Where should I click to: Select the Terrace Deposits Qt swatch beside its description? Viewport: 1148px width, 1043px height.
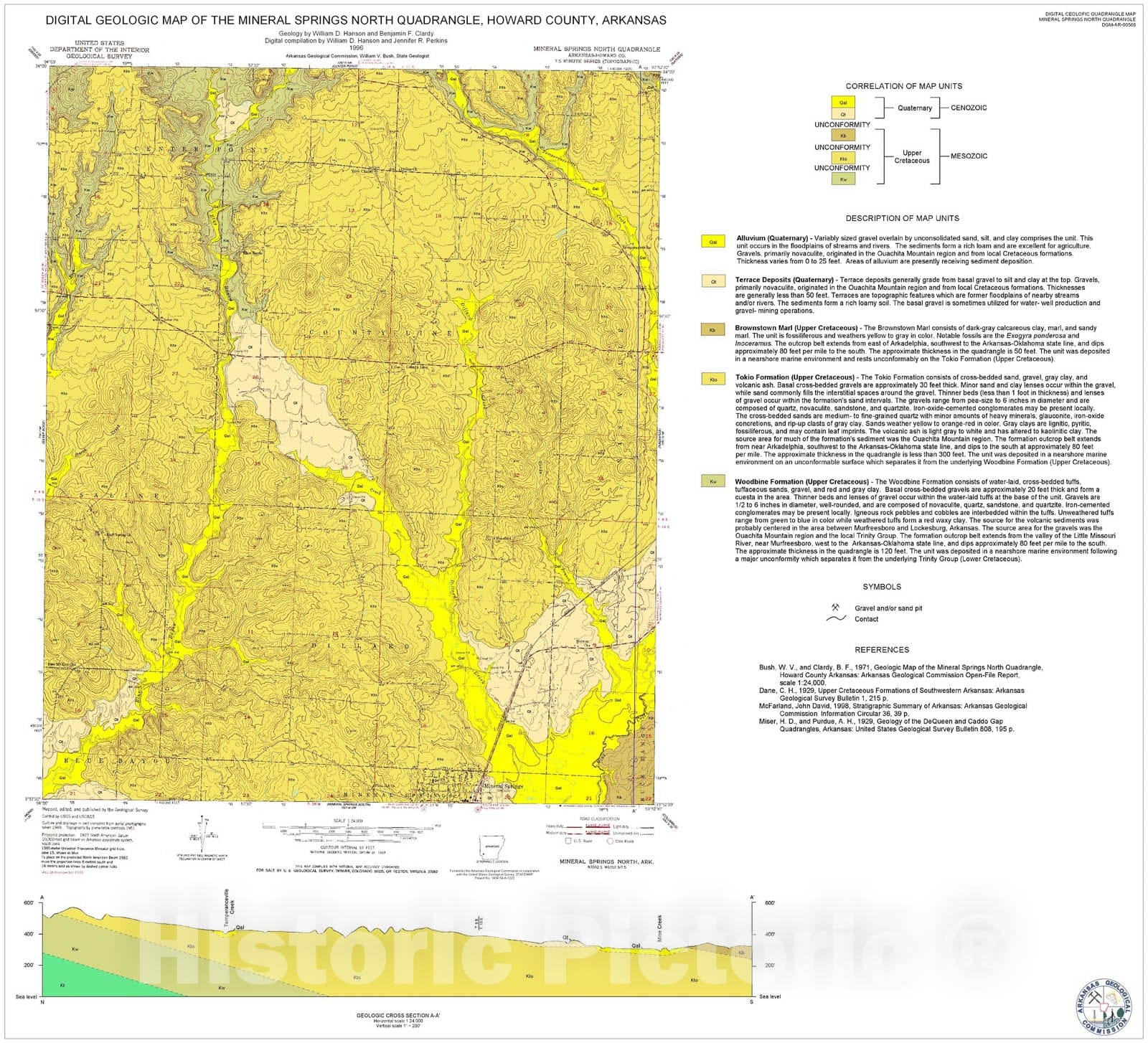[x=712, y=281]
